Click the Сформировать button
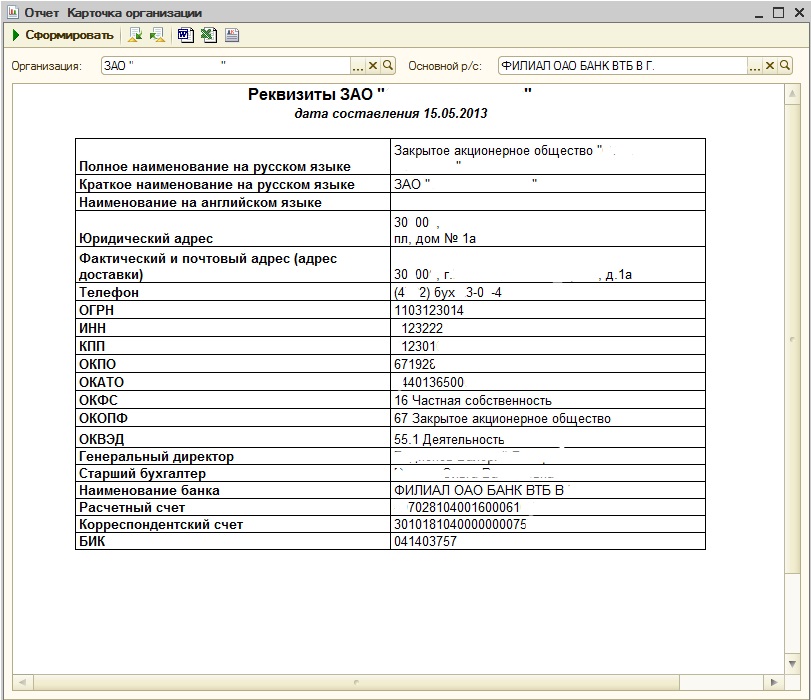 [63, 35]
